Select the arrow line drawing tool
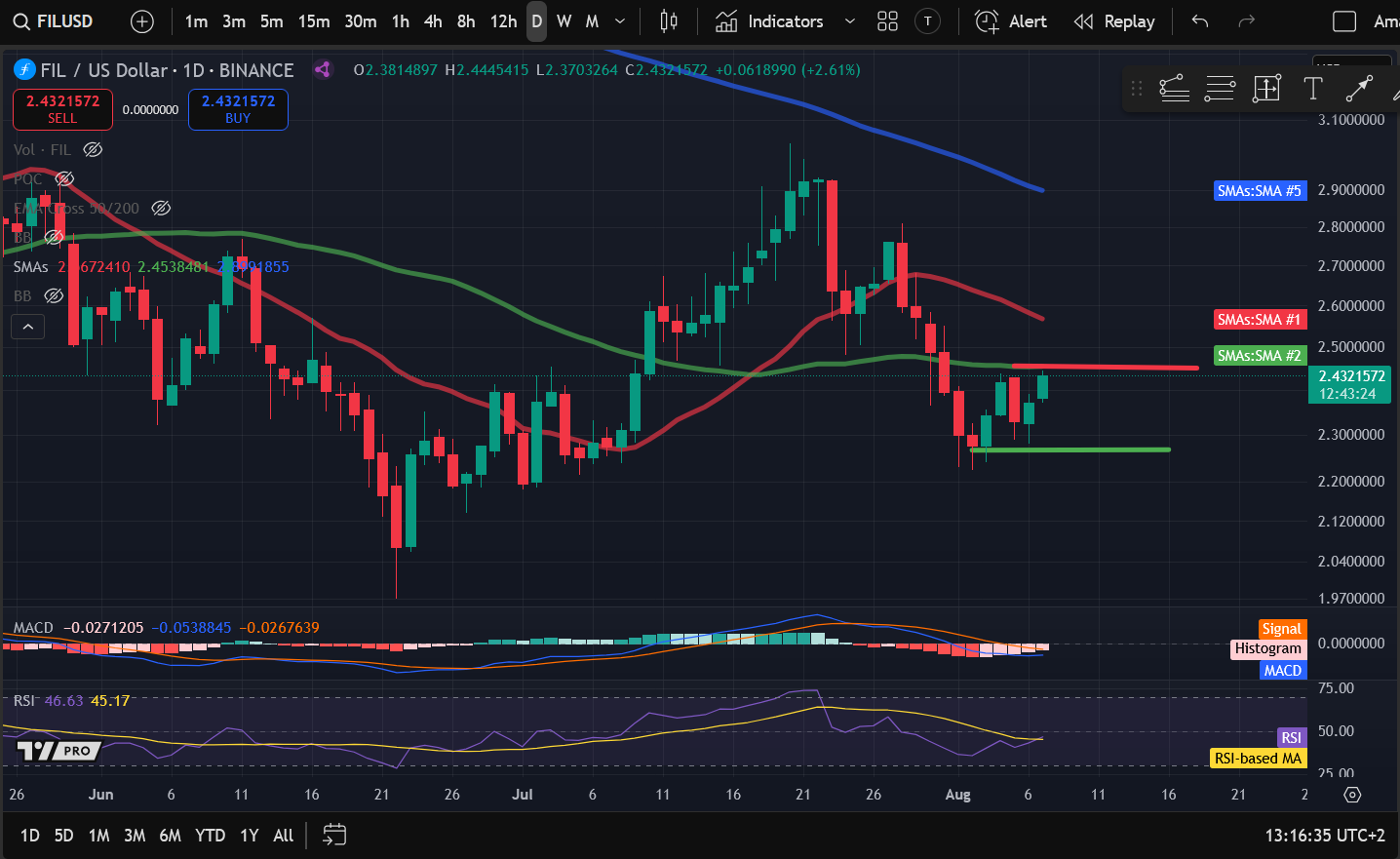Screen dimensions: 1400x859 click(x=1359, y=89)
